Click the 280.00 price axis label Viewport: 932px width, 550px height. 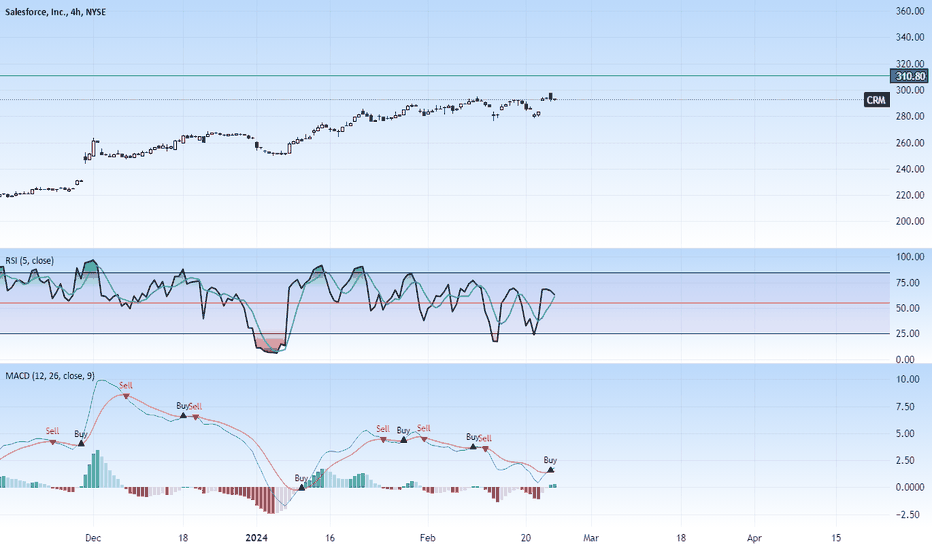coord(910,116)
